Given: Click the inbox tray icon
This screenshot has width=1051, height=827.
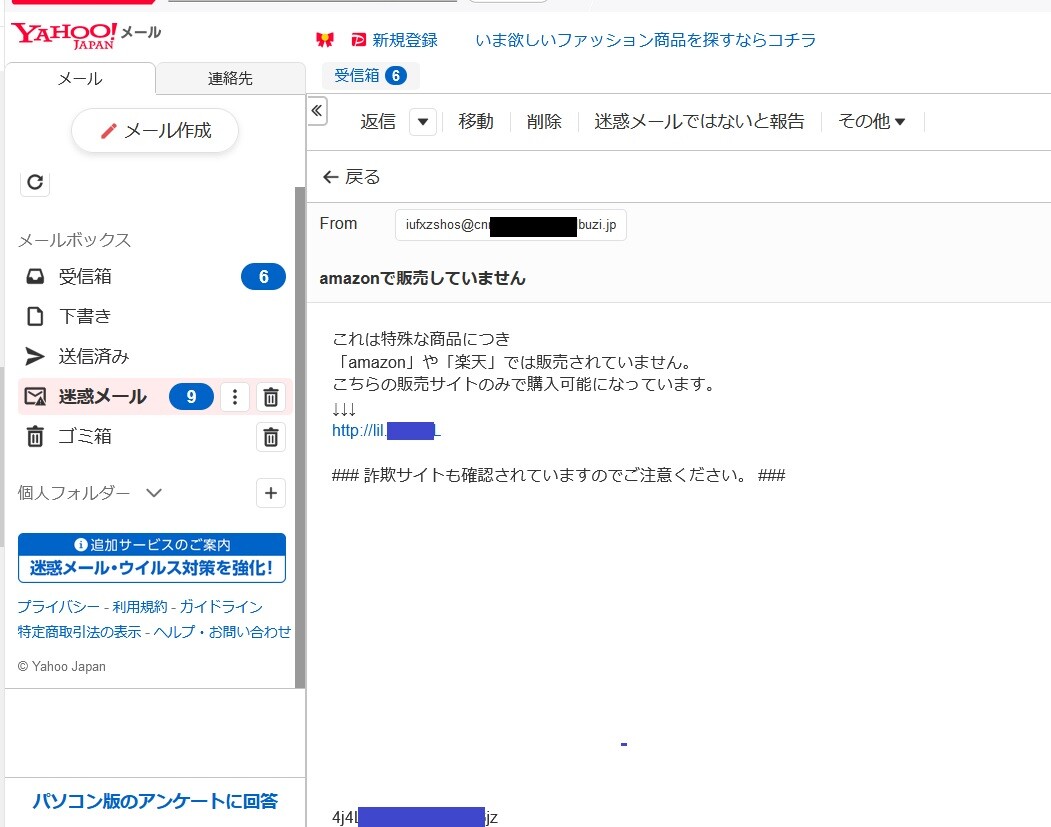Looking at the screenshot, I should pos(35,276).
